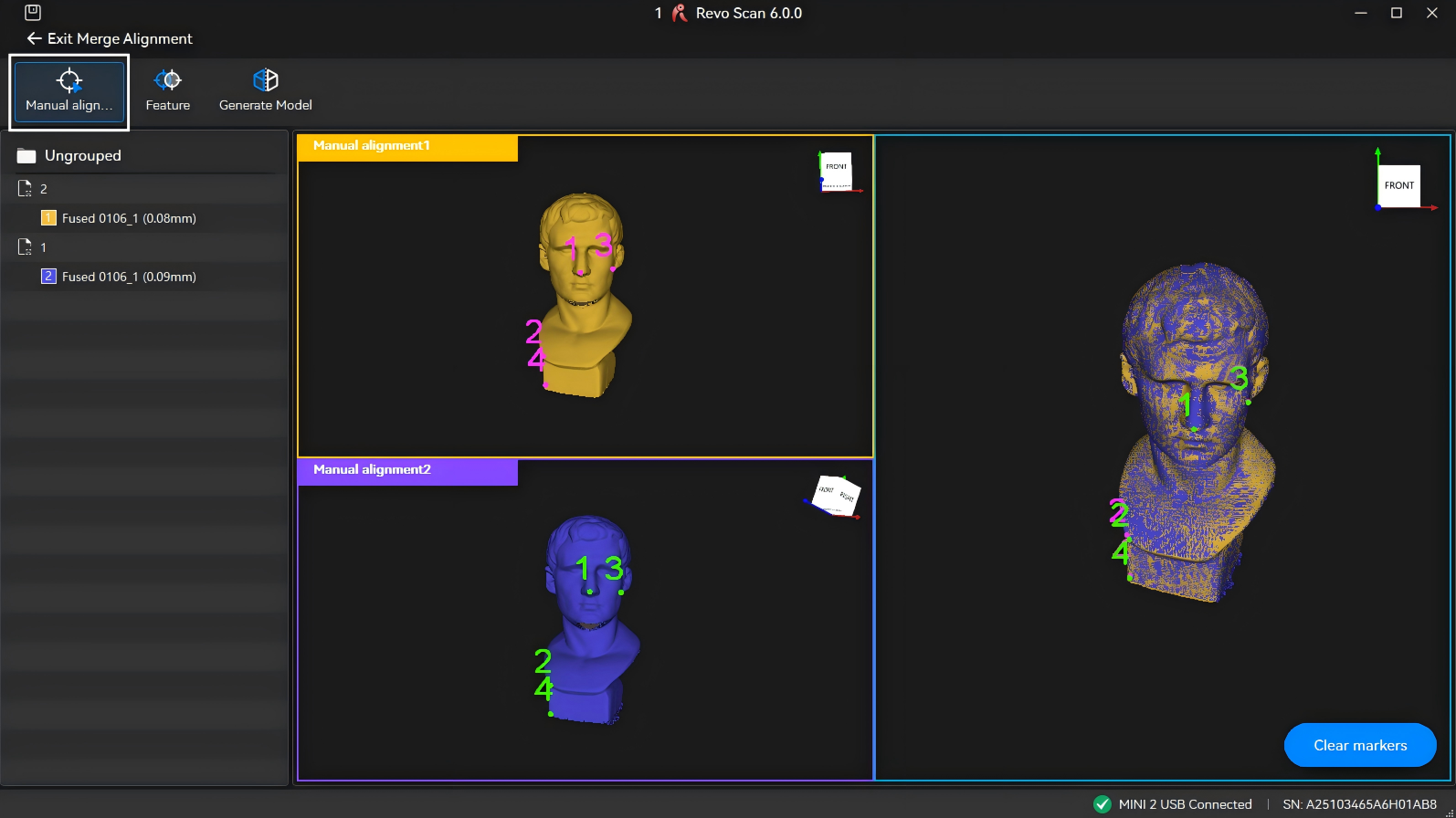Click the FRONT view cube in merged view
This screenshot has width=1456, height=818.
coord(1398,185)
